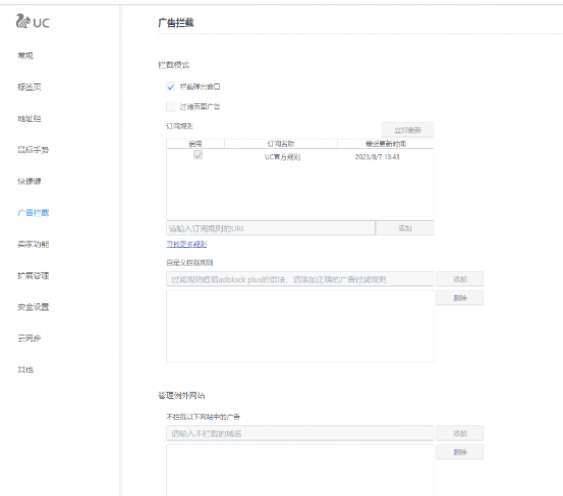The image size is (563, 496).
Task: Select the highlighted 广告拦截 sidebar item
Action: (x=33, y=213)
